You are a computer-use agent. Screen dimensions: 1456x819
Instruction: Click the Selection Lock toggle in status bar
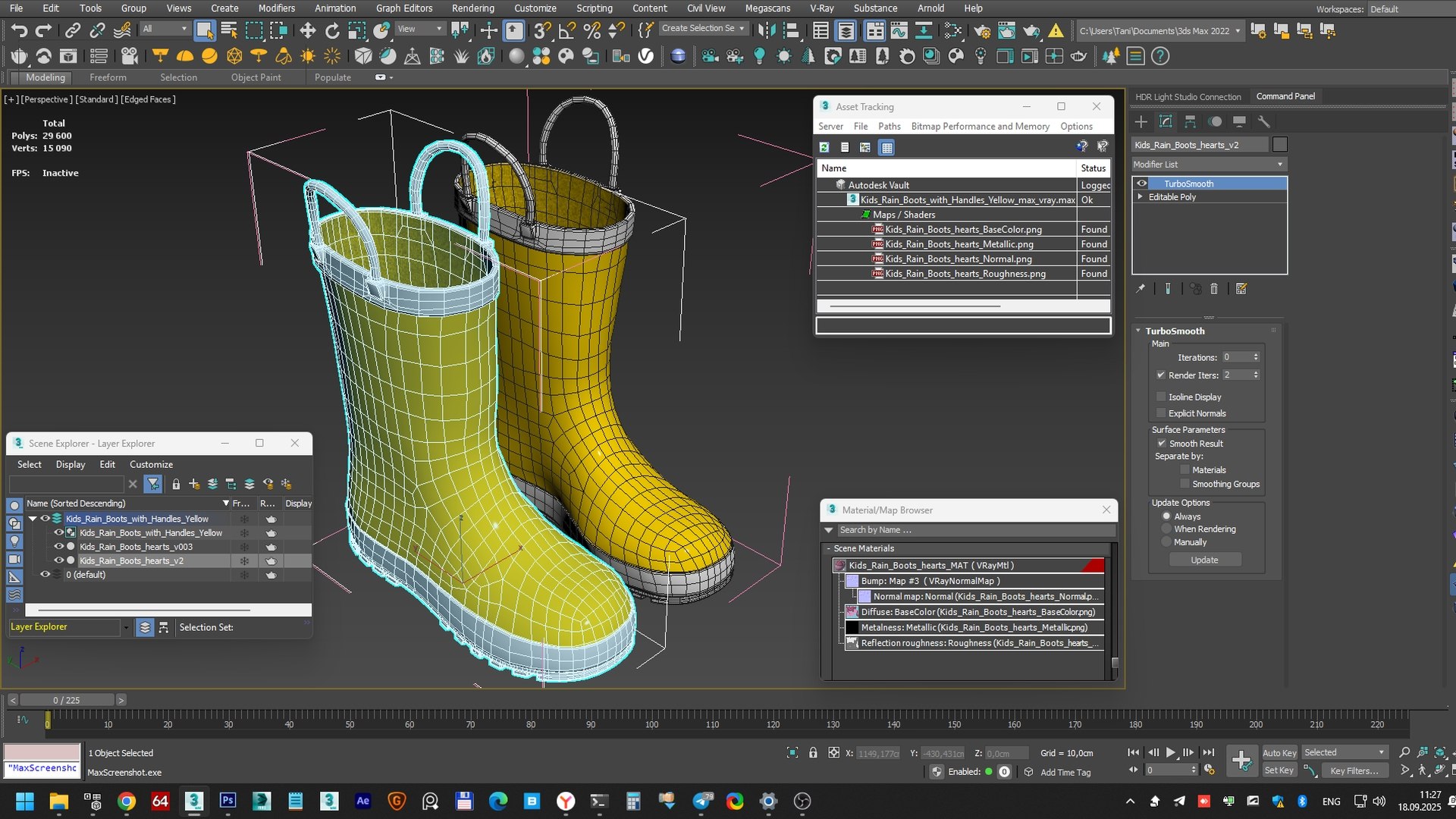pyautogui.click(x=813, y=753)
